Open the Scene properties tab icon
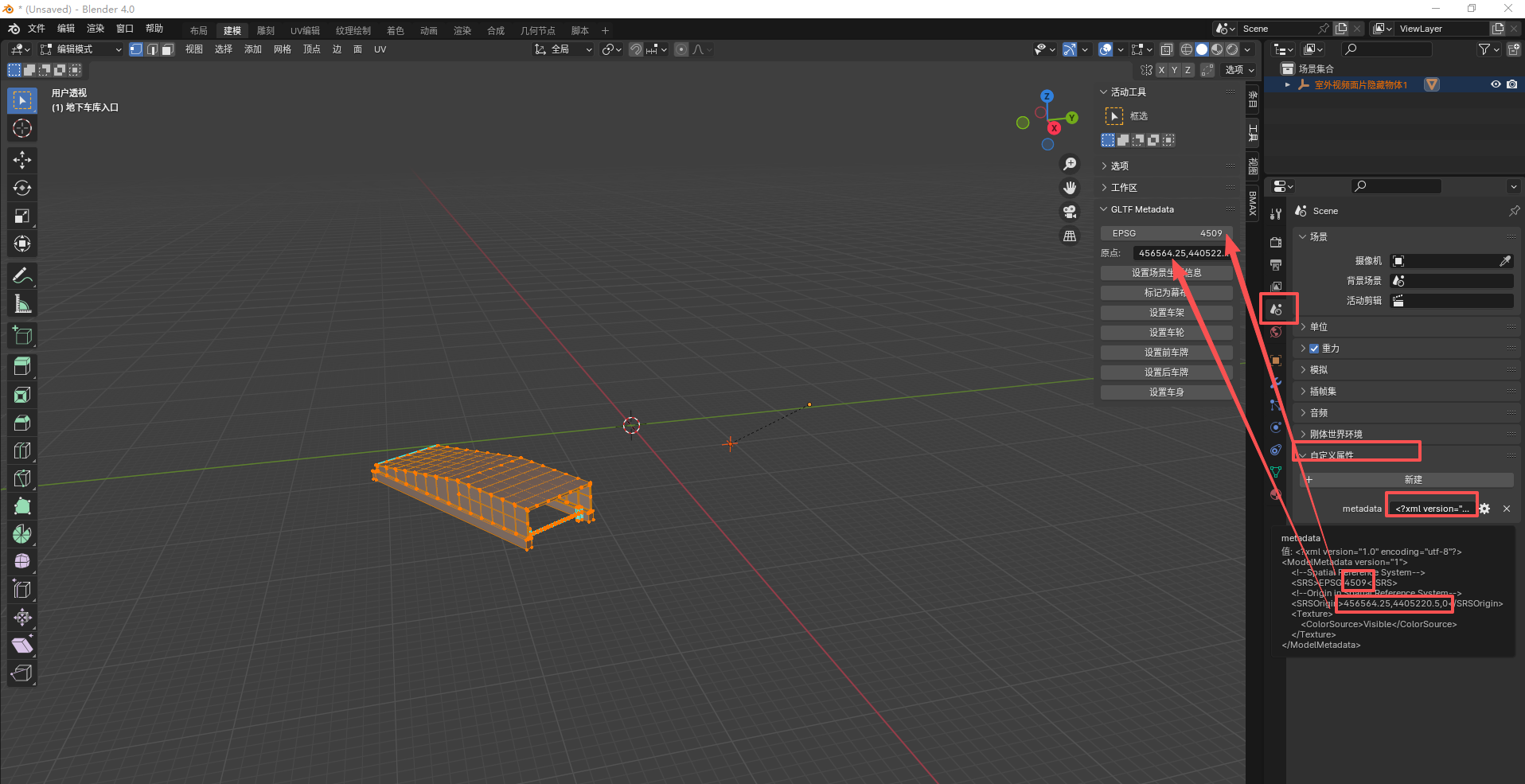 point(1277,310)
